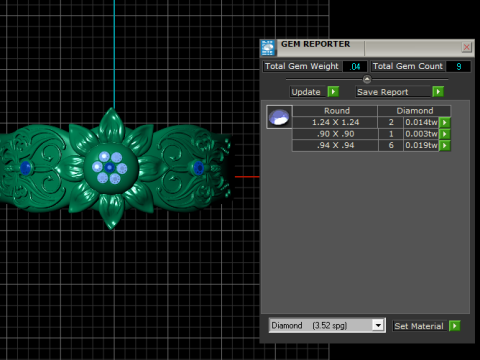This screenshot has width=480, height=360.
Task: Select the 1.24 X 1.24 size row
Action: pos(335,122)
